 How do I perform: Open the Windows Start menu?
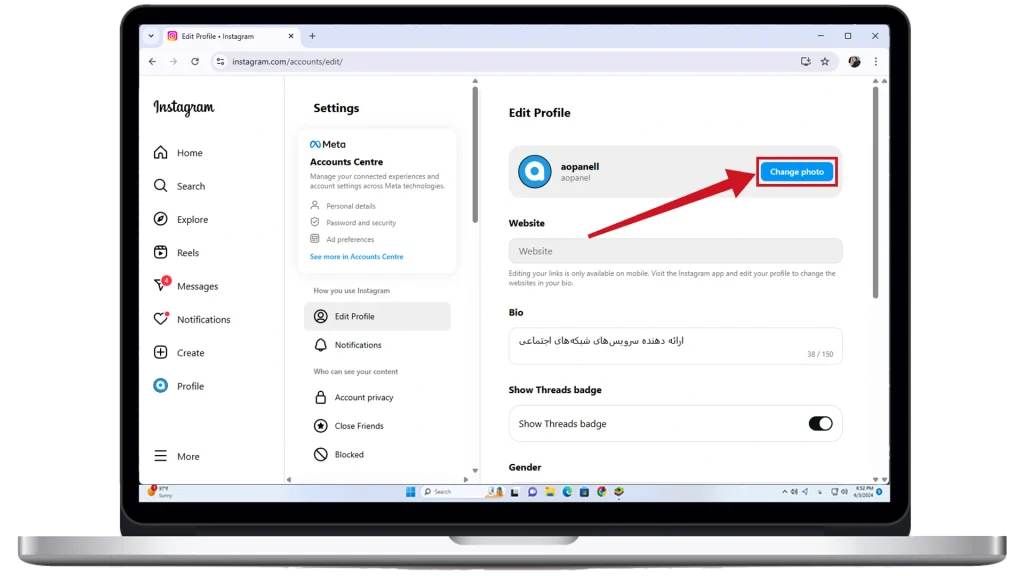[411, 492]
